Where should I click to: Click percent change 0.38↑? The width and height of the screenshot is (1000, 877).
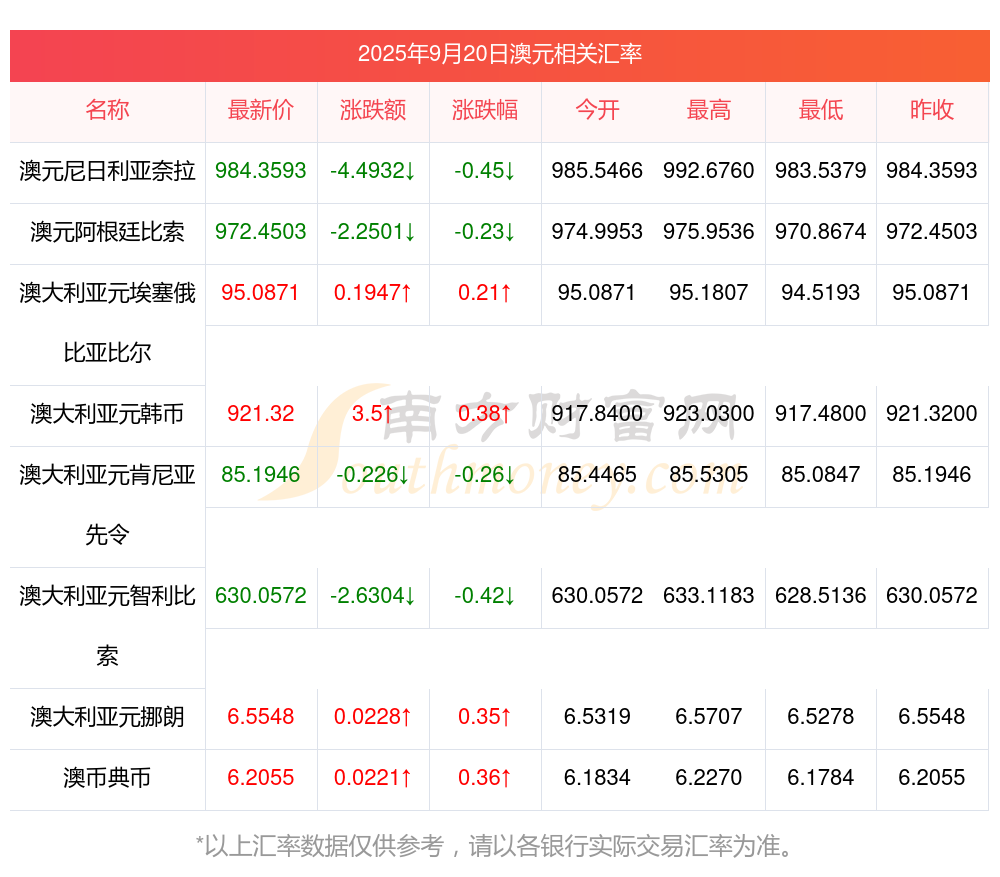[485, 414]
